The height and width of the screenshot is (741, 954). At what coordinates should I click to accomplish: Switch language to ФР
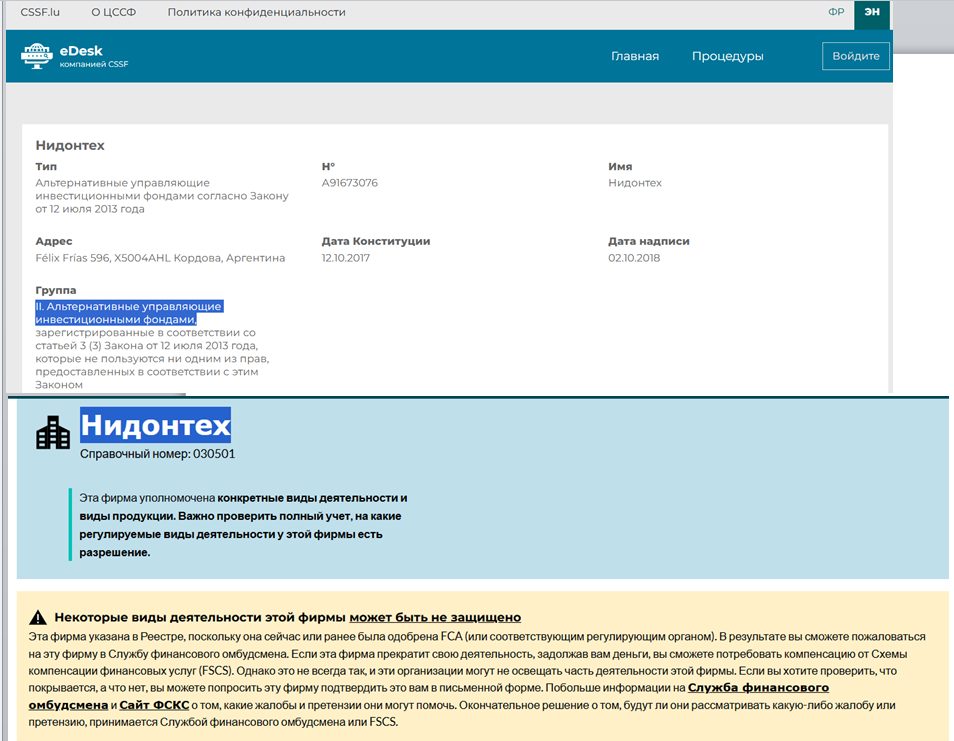[x=837, y=12]
